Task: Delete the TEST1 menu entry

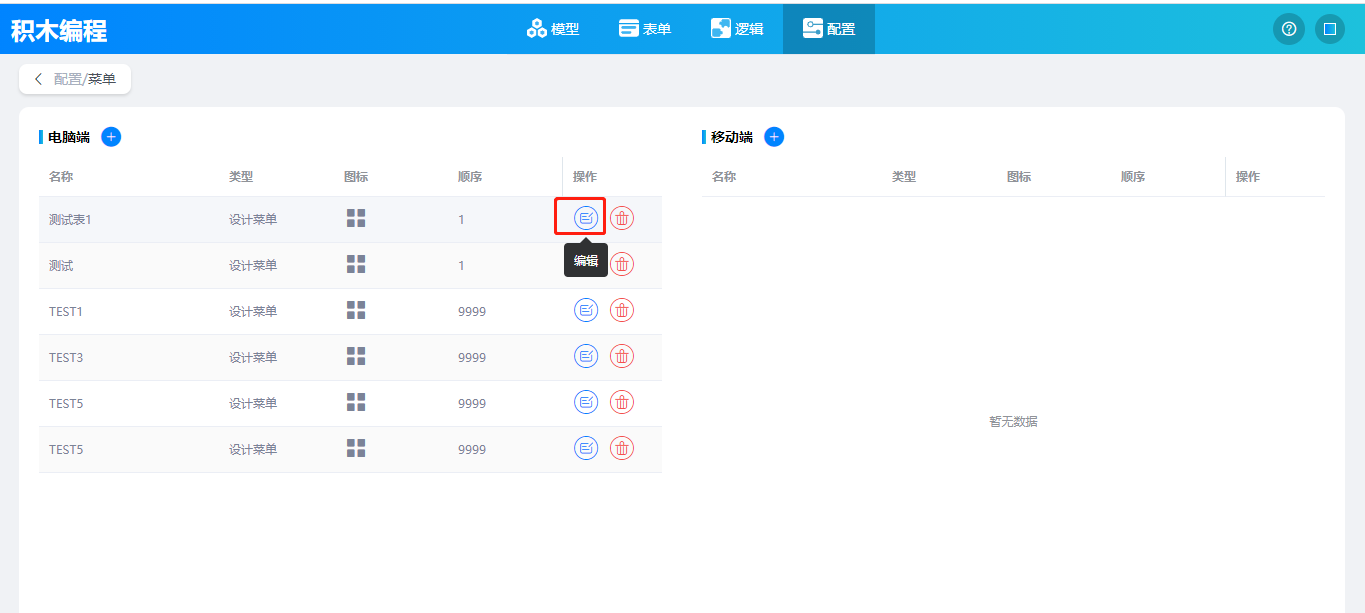Action: click(x=622, y=310)
